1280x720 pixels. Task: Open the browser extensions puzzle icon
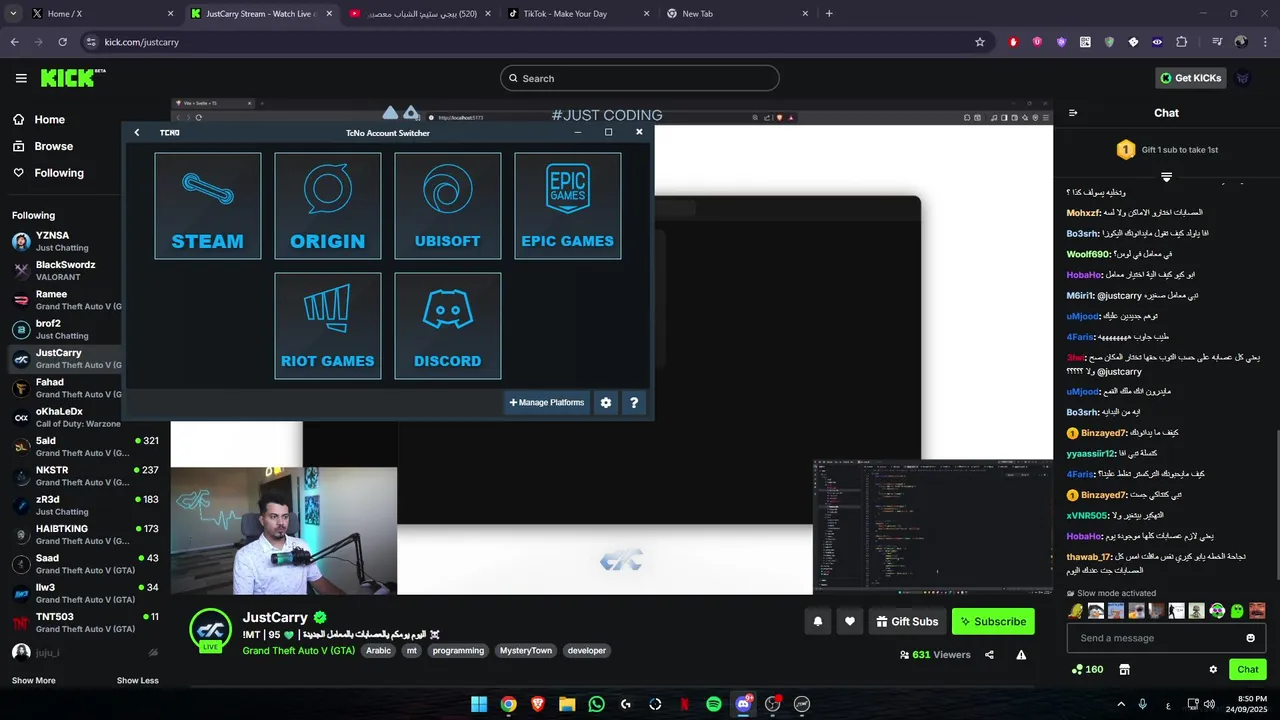pos(1182,42)
